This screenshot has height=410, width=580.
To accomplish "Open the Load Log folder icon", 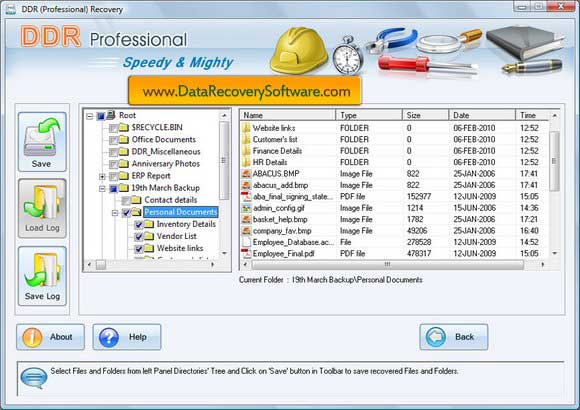I will point(42,203).
